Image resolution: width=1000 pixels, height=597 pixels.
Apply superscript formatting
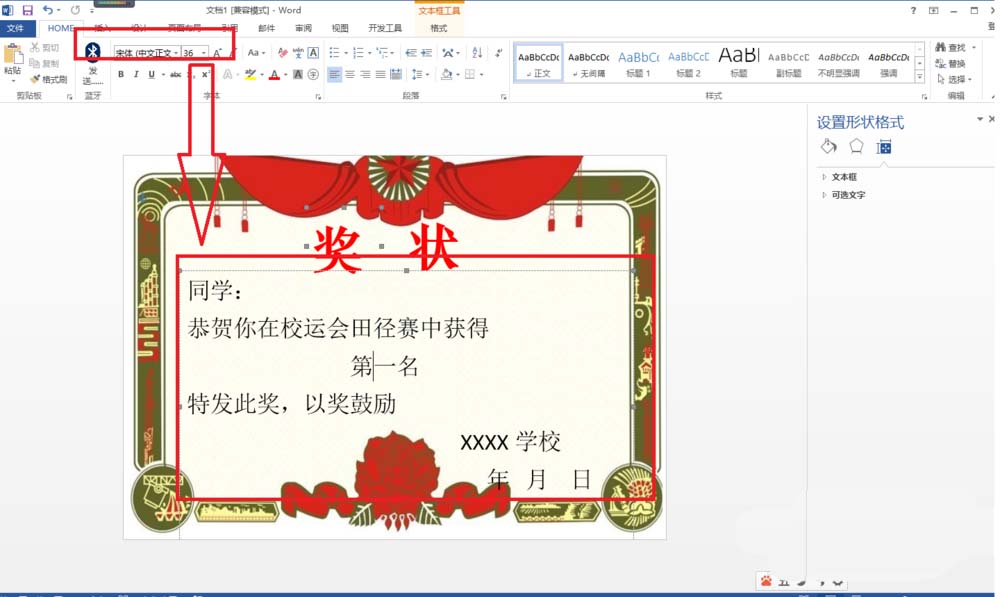point(204,72)
